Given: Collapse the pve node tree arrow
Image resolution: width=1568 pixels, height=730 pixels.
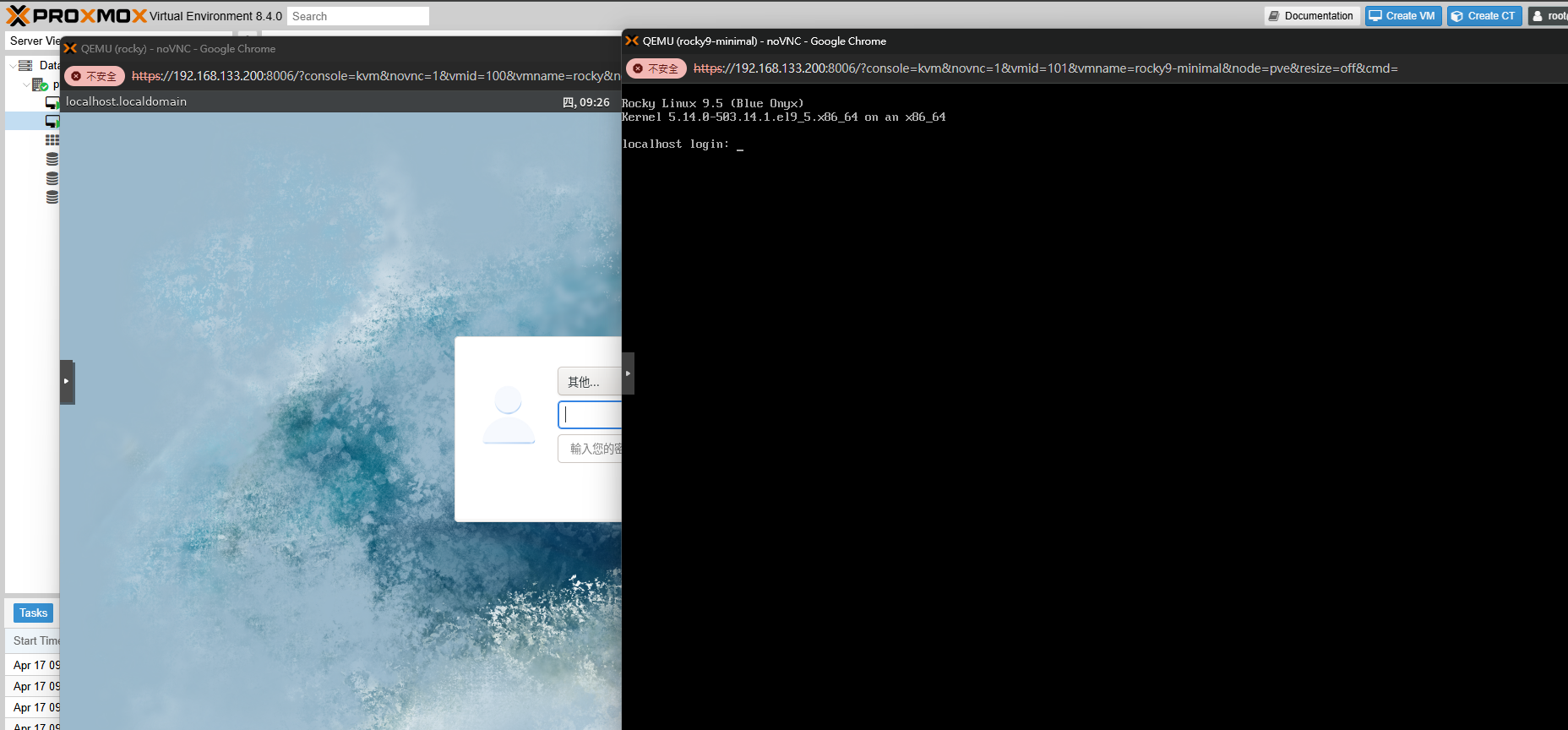Looking at the screenshot, I should click(26, 84).
